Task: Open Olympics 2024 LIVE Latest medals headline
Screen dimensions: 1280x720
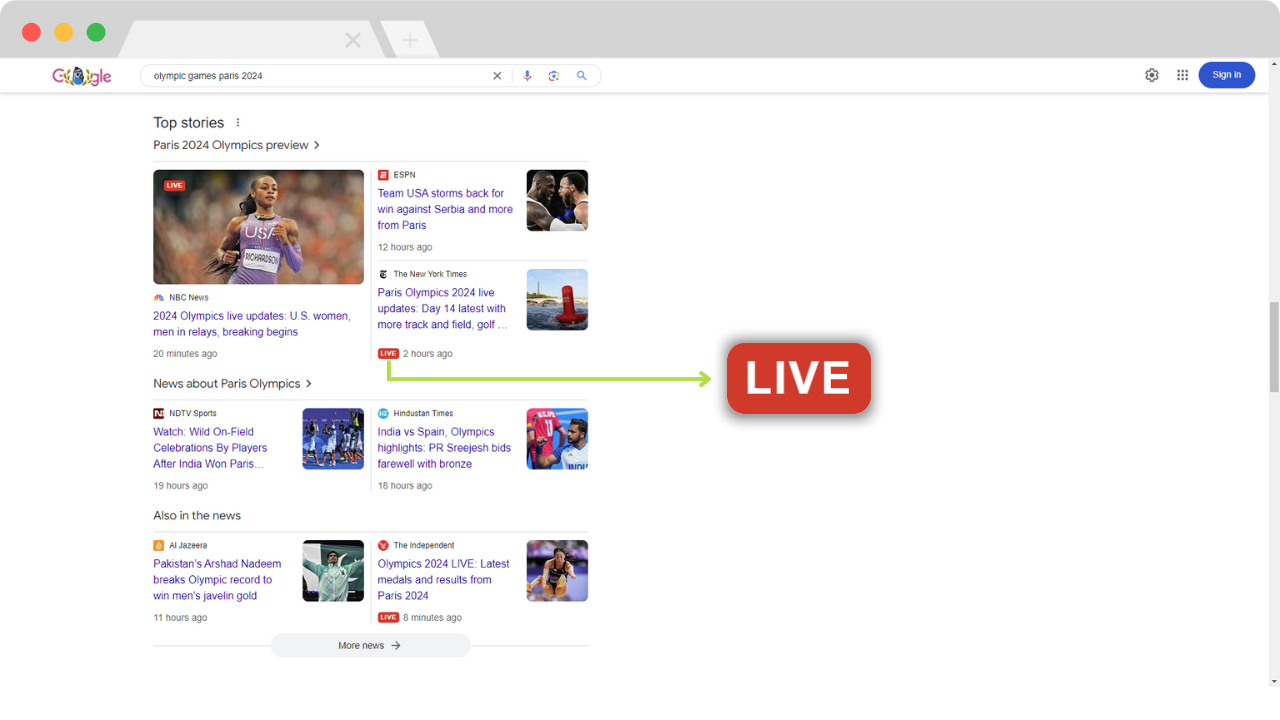Action: 443,580
